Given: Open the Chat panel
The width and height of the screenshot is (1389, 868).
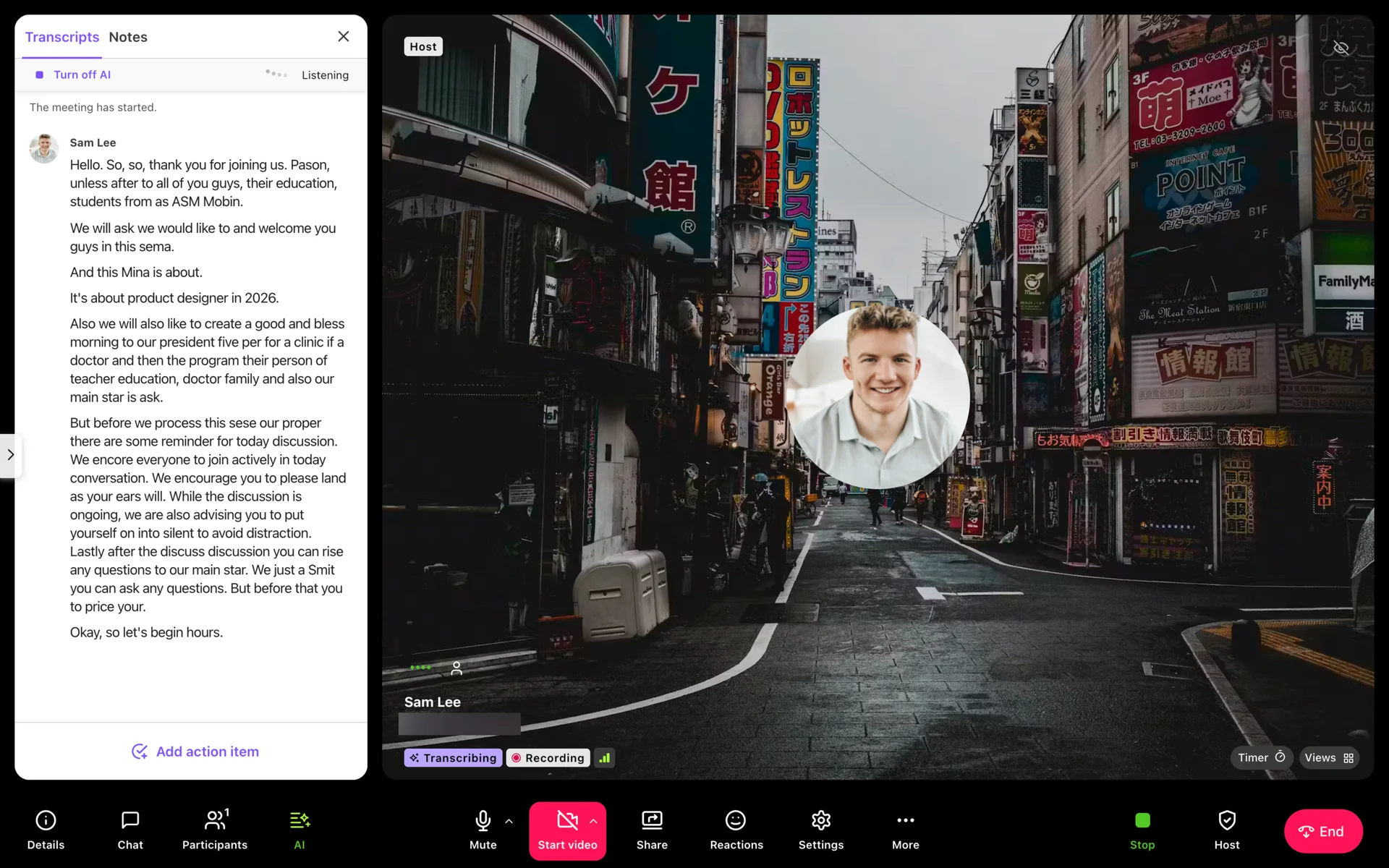Looking at the screenshot, I should click(x=130, y=829).
